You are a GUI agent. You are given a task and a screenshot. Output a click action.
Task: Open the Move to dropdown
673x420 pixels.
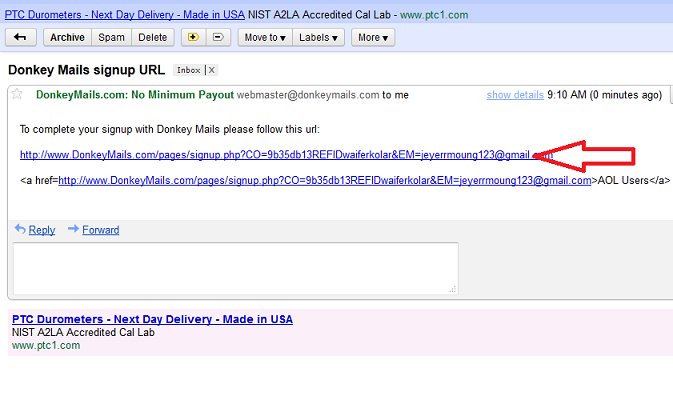pos(265,37)
